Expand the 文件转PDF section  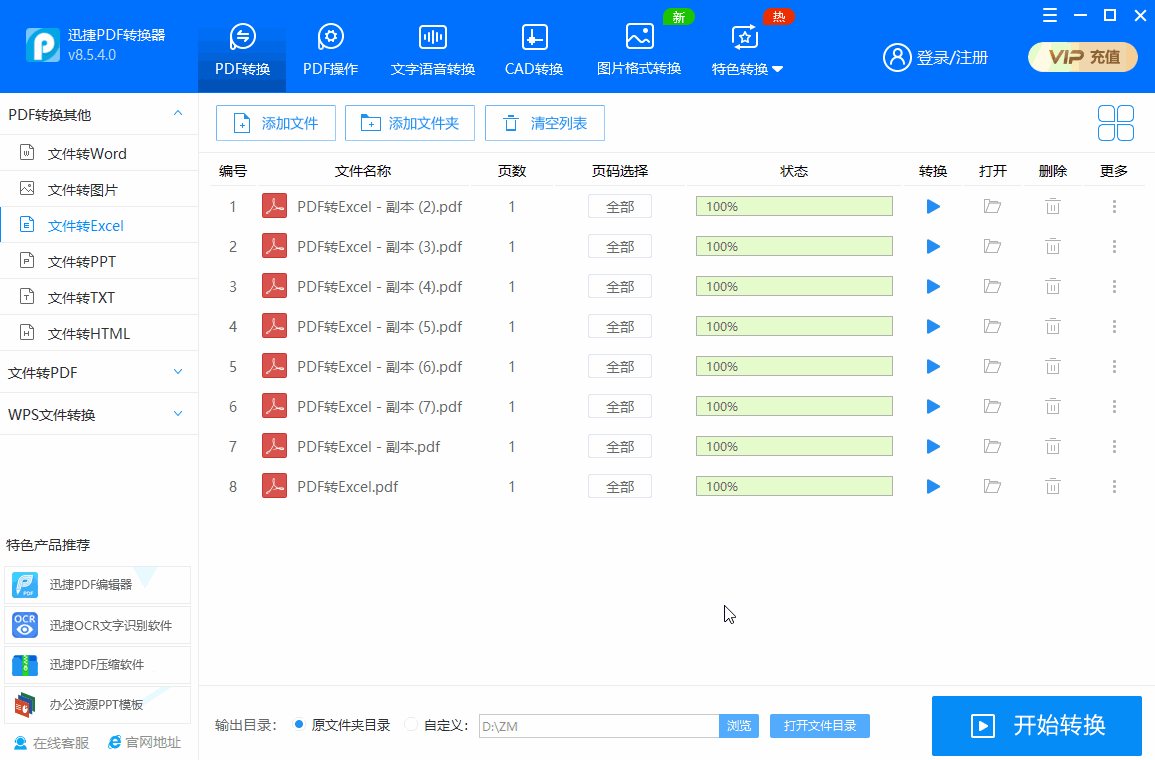[97, 371]
